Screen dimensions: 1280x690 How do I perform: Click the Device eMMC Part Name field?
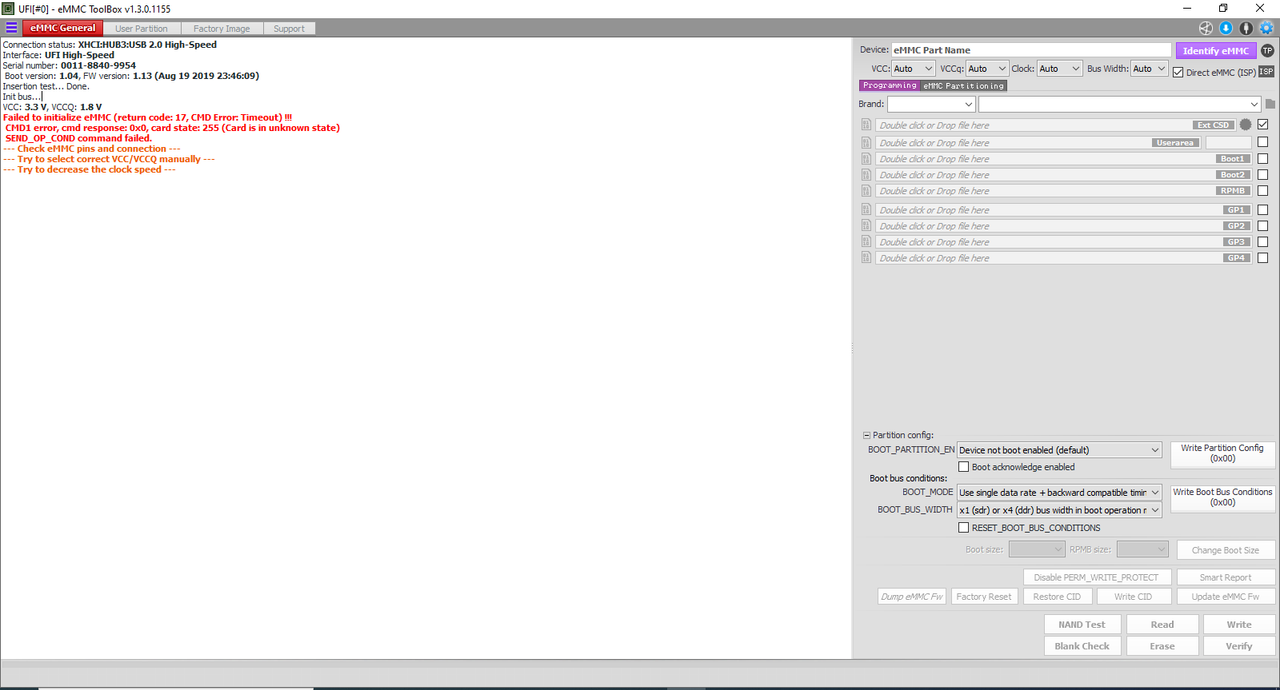point(1031,50)
